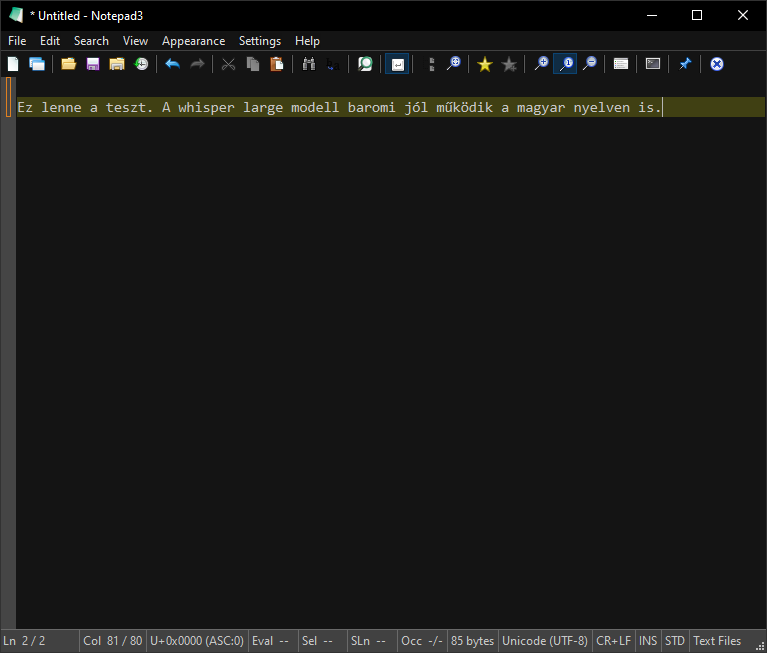Screen dimensions: 767x653
Task: Open the View menu
Action: pos(135,41)
